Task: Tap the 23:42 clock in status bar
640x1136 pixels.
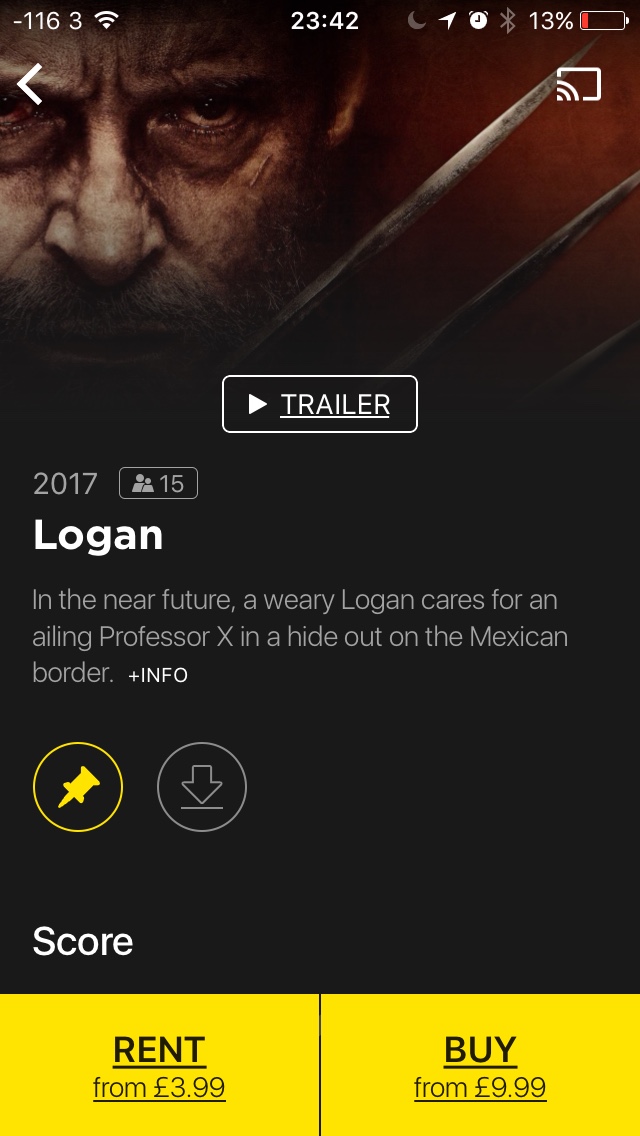Action: tap(325, 20)
